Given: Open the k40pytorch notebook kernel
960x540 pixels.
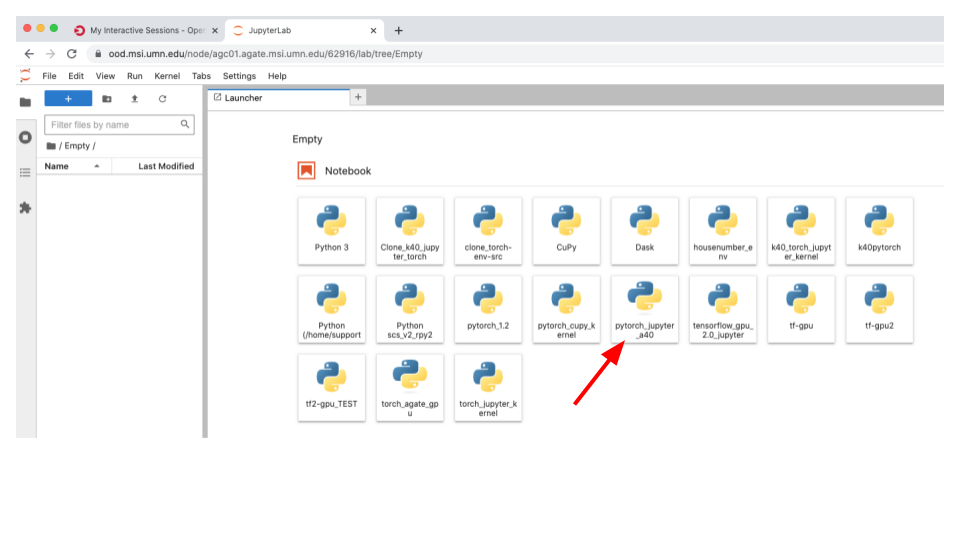Looking at the screenshot, I should tap(880, 231).
